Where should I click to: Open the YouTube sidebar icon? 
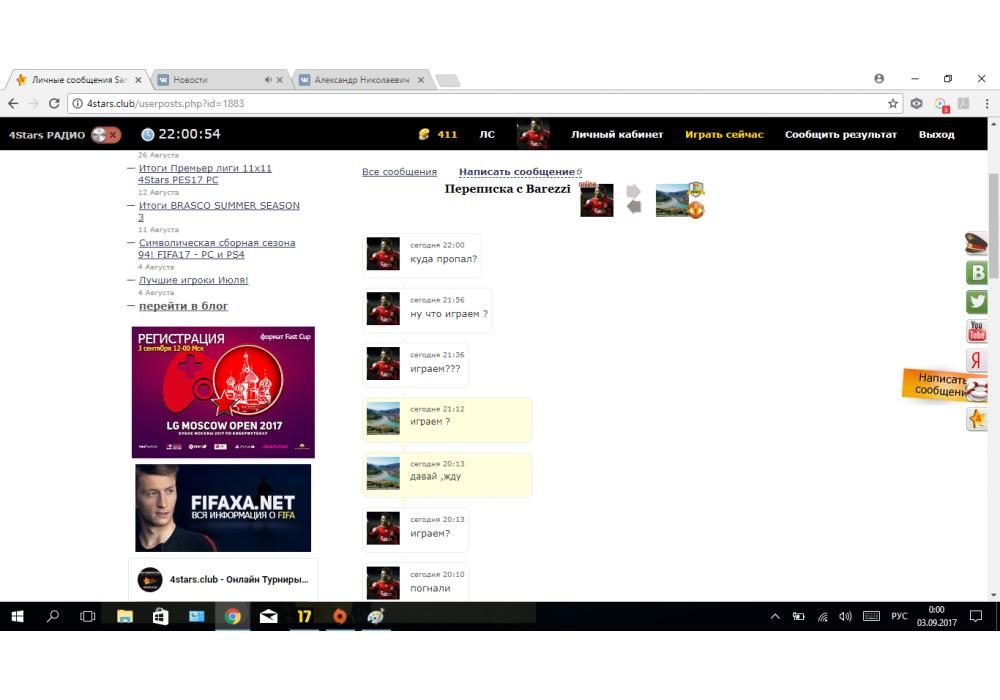[977, 331]
